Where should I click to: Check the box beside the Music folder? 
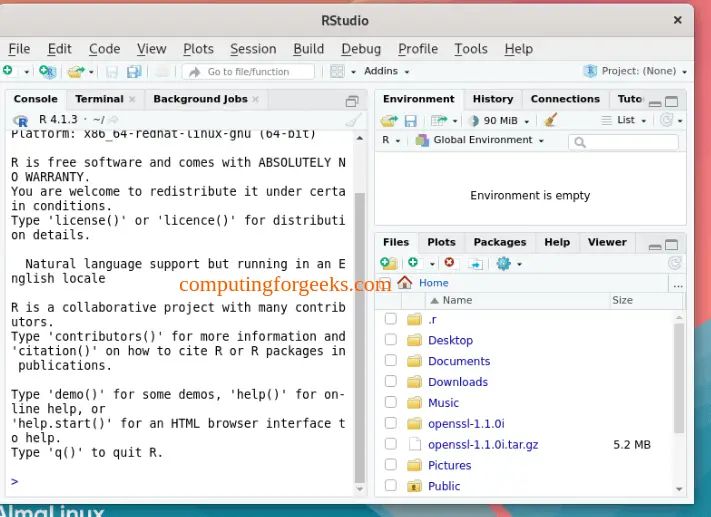(390, 402)
